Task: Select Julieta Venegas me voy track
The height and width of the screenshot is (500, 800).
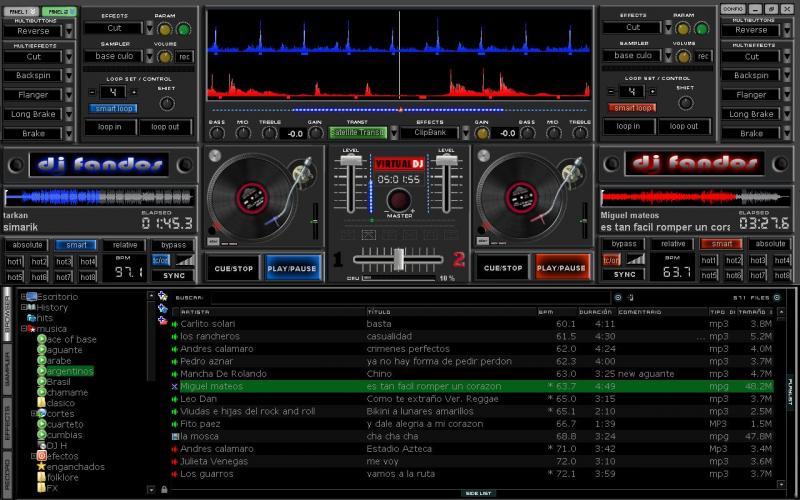Action: 473,461
